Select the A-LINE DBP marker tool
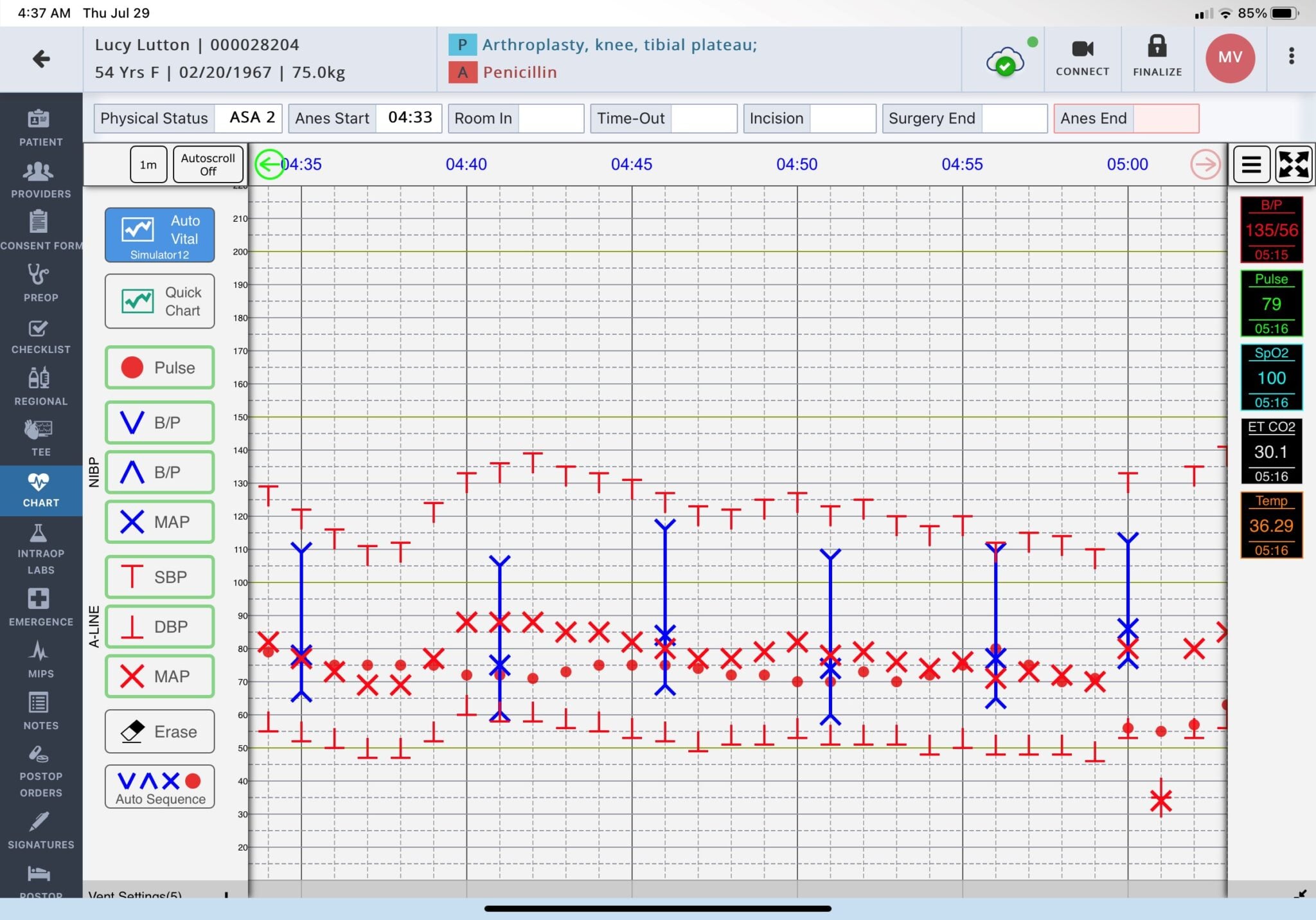The width and height of the screenshot is (1316, 920). (x=159, y=626)
